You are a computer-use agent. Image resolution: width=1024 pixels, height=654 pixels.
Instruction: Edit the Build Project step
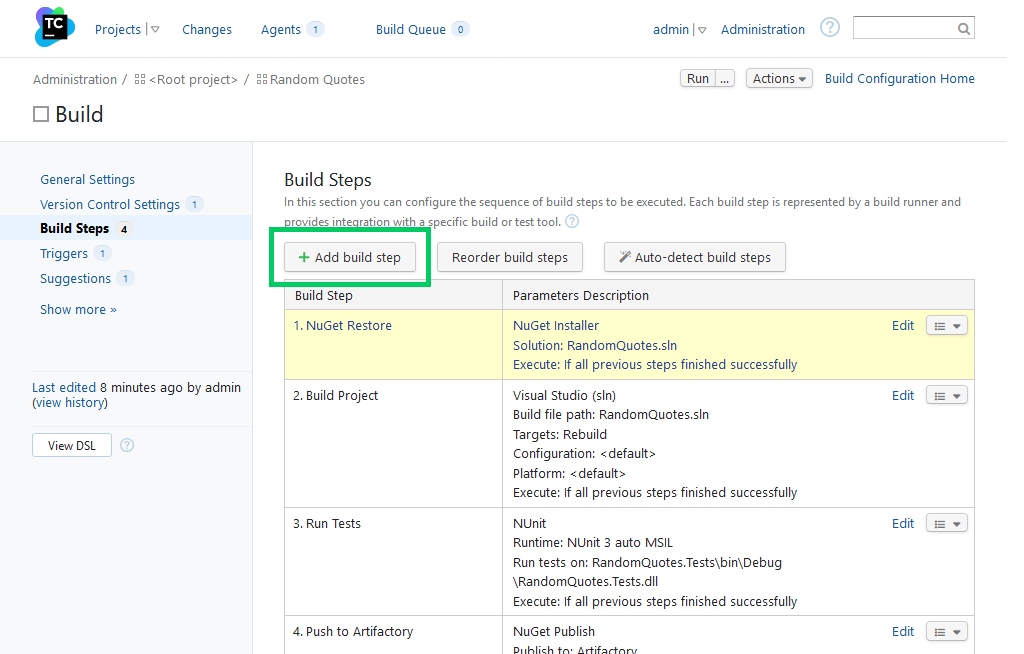point(903,395)
